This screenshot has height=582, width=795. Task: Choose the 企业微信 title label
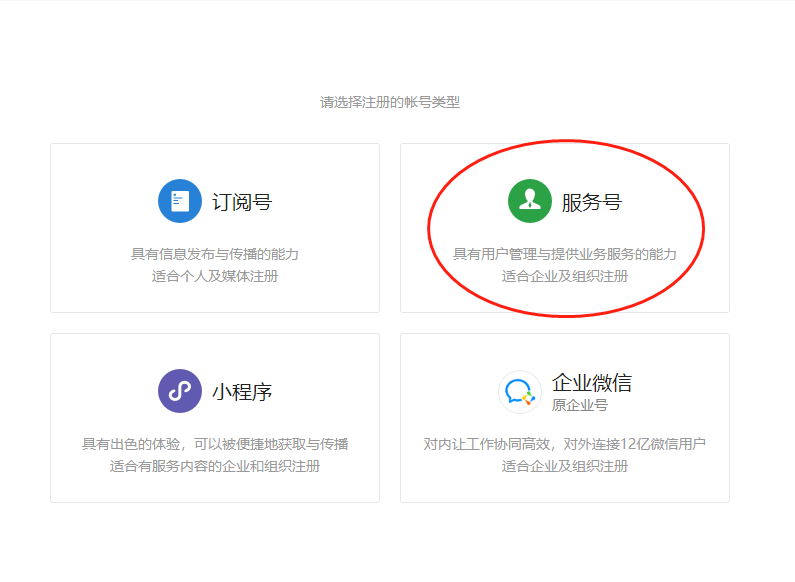pyautogui.click(x=592, y=383)
